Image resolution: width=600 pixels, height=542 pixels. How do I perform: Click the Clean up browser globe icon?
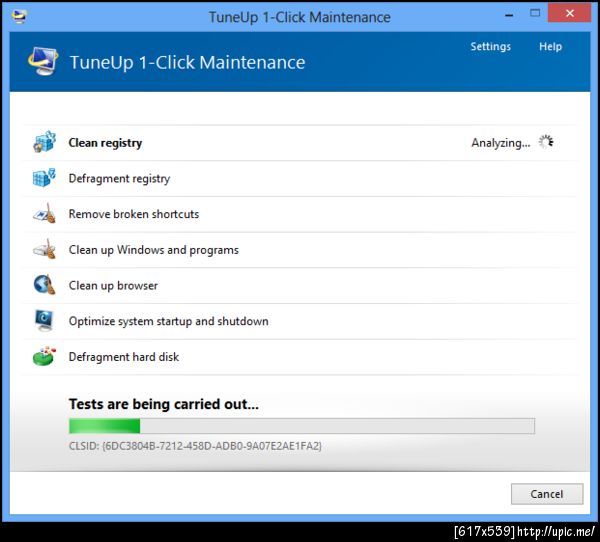pos(44,285)
